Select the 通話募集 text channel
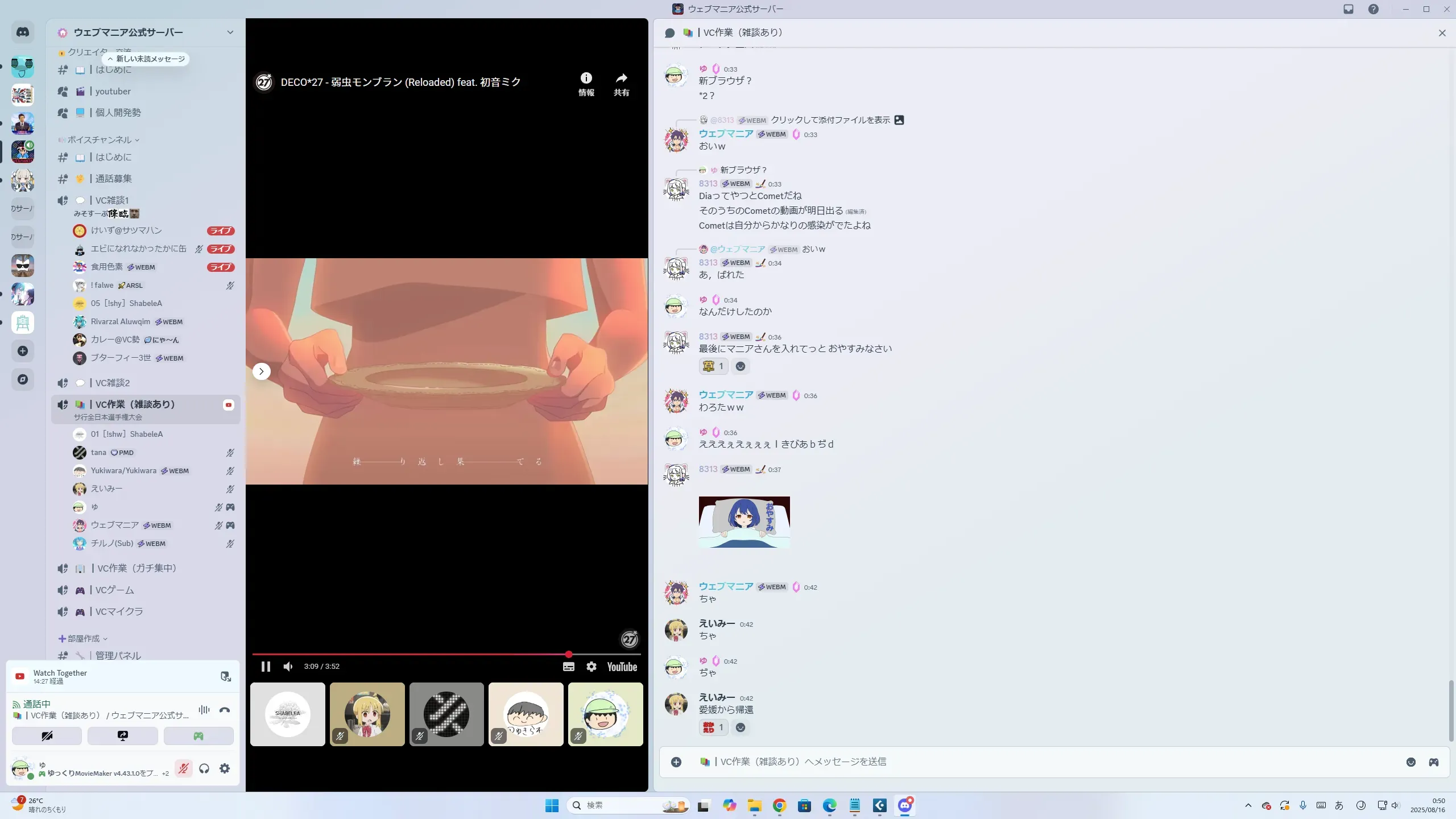This screenshot has width=1456, height=819. (113, 179)
